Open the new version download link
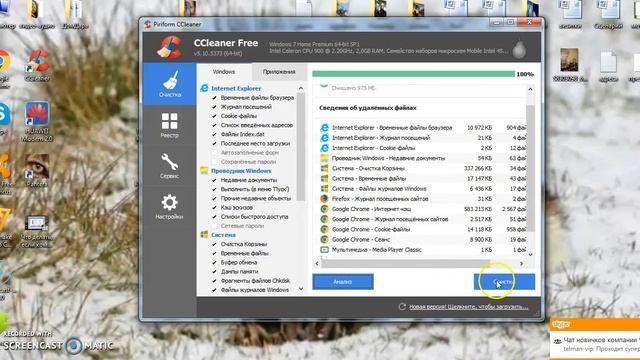The width and height of the screenshot is (640, 360). tap(469, 307)
